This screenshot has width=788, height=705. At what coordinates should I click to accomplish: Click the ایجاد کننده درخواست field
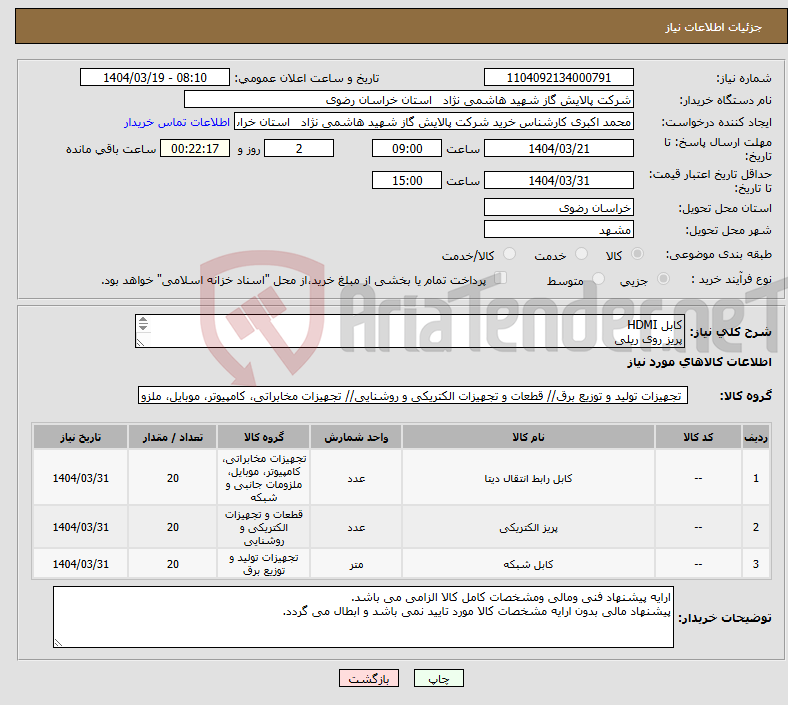coord(434,122)
